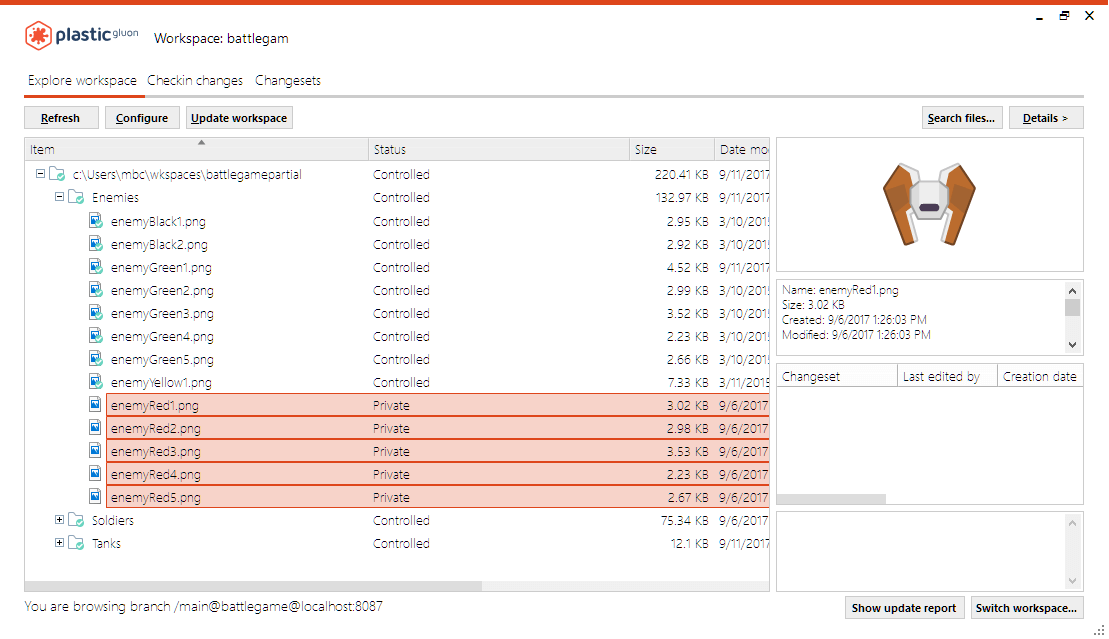
Task: Open Search files dialog
Action: [x=961, y=118]
